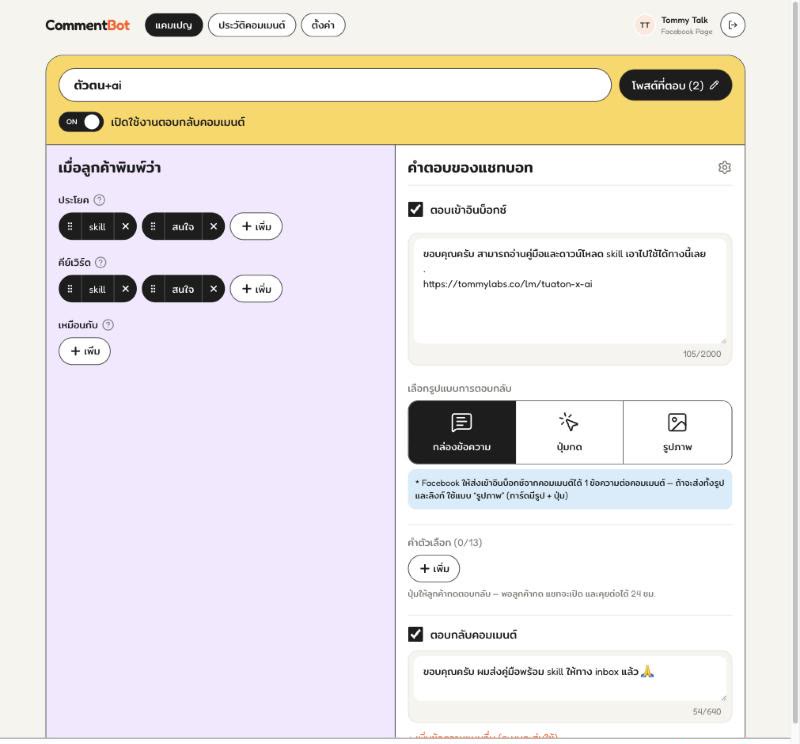Add a new keyword under คีย์เวิร์ด

point(256,289)
